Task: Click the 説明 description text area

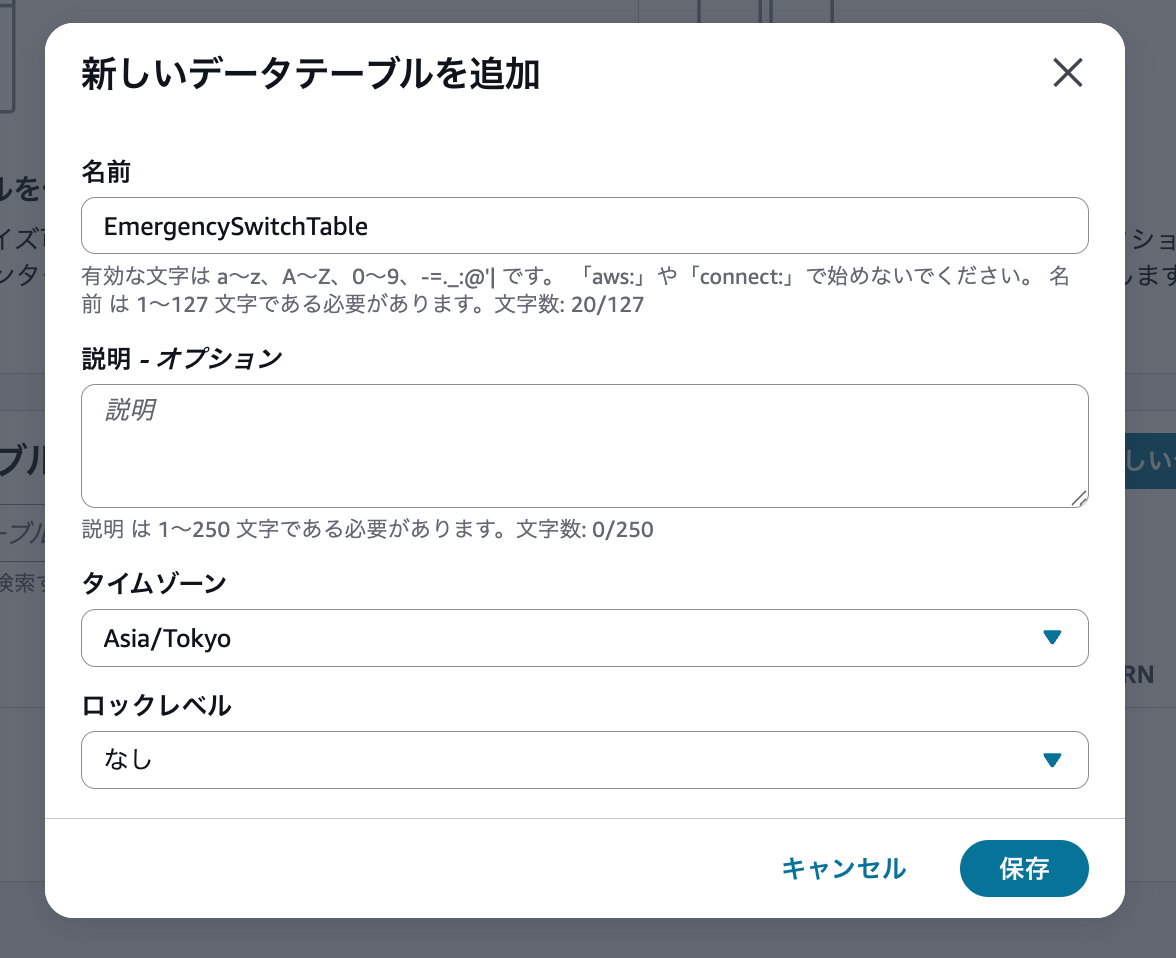Action: click(x=584, y=445)
